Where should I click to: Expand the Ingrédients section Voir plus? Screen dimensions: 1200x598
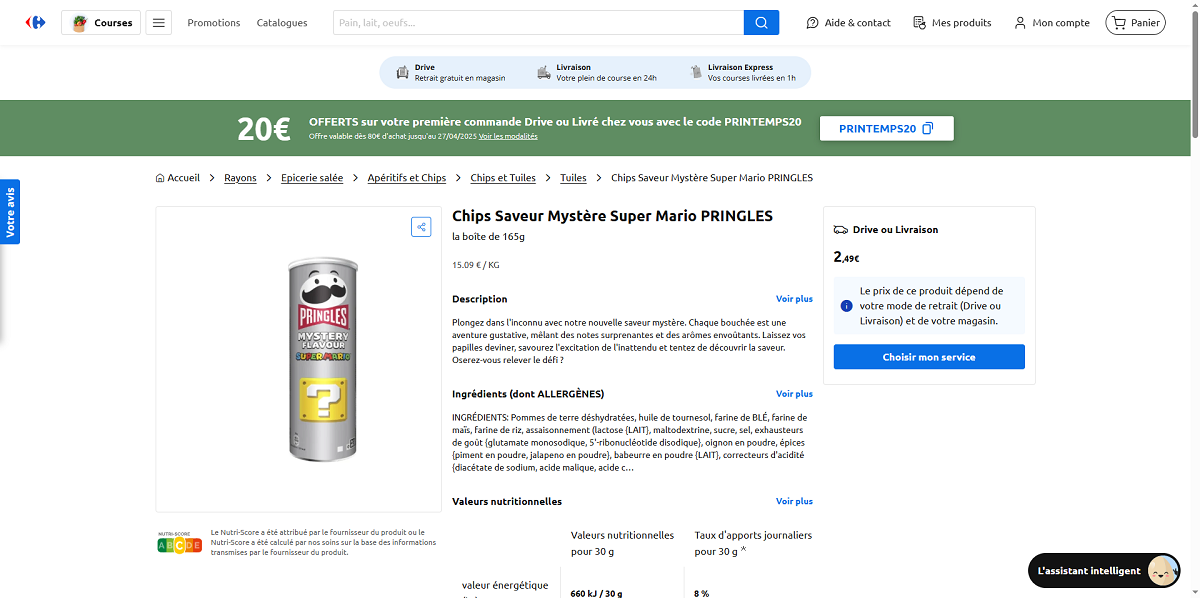(794, 394)
